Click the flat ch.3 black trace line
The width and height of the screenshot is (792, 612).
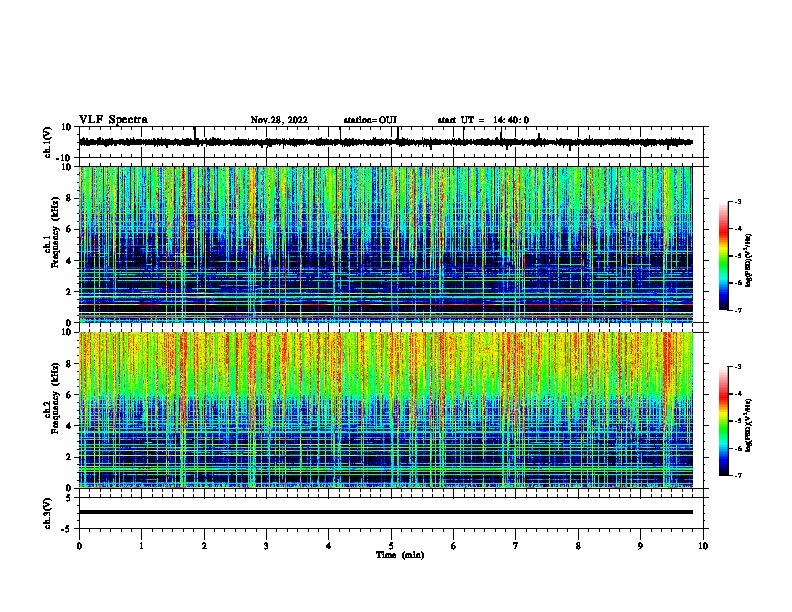tap(386, 512)
